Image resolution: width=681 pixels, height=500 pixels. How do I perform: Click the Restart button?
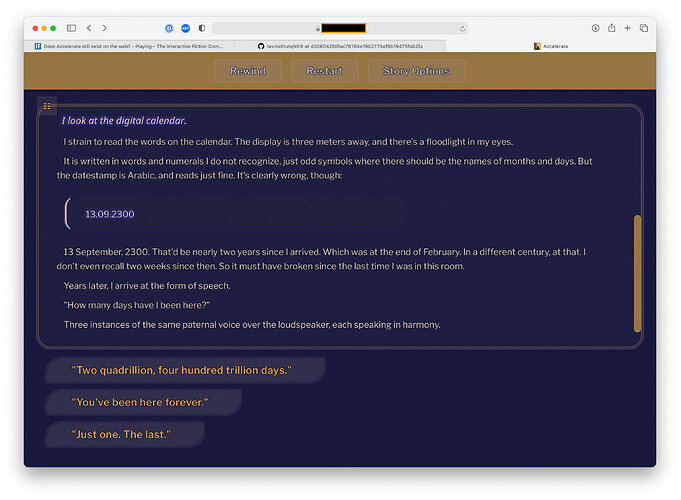(324, 71)
